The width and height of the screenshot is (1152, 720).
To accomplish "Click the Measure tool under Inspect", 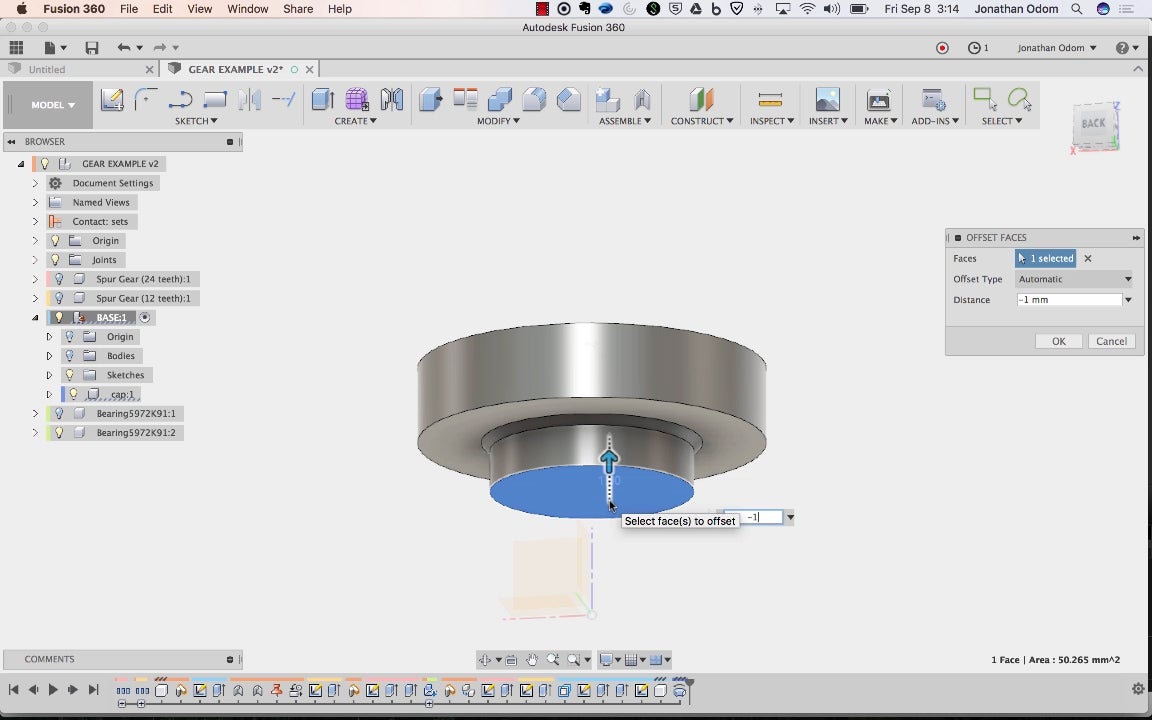I will click(770, 99).
